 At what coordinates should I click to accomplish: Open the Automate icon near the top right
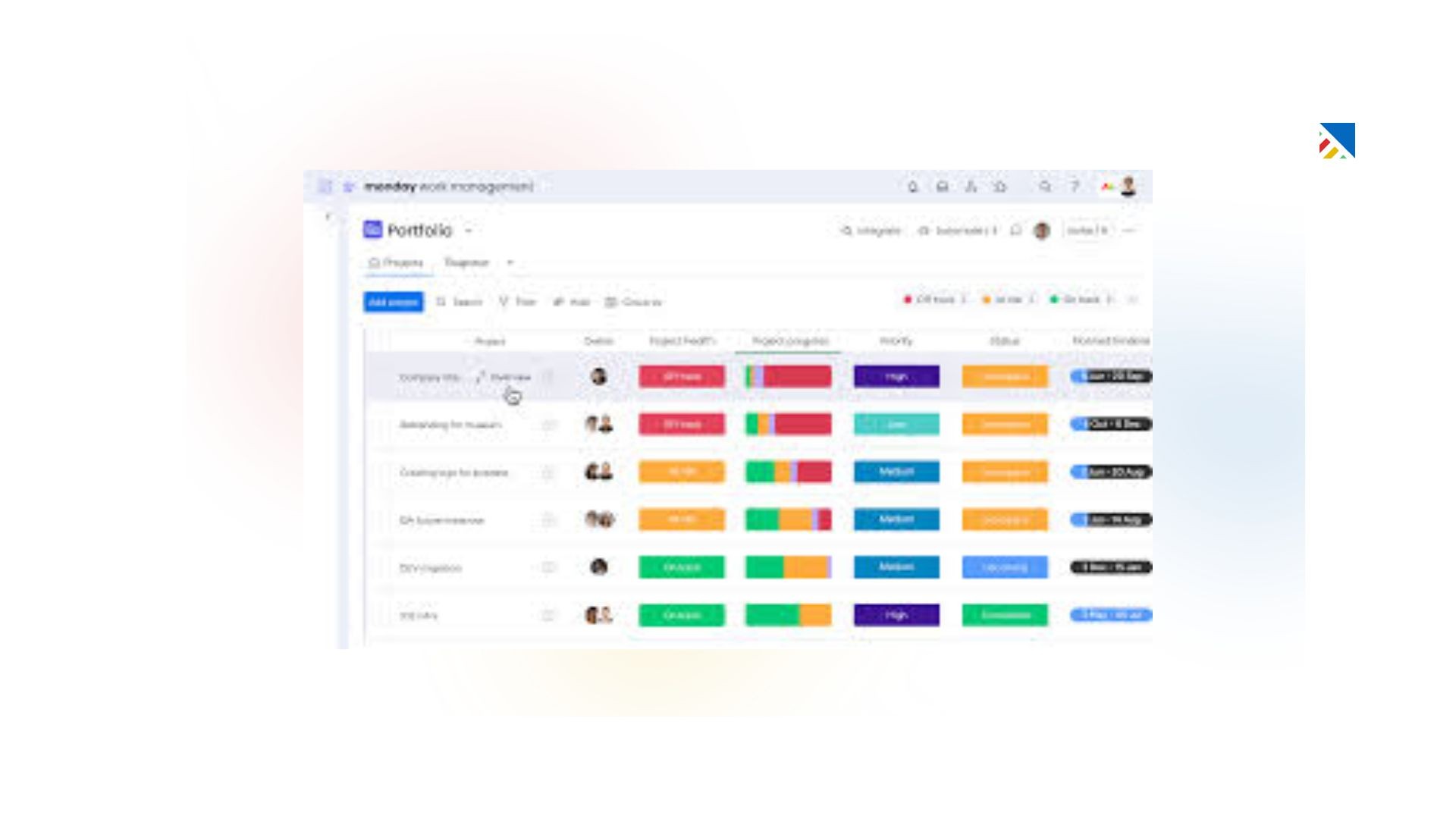point(925,231)
